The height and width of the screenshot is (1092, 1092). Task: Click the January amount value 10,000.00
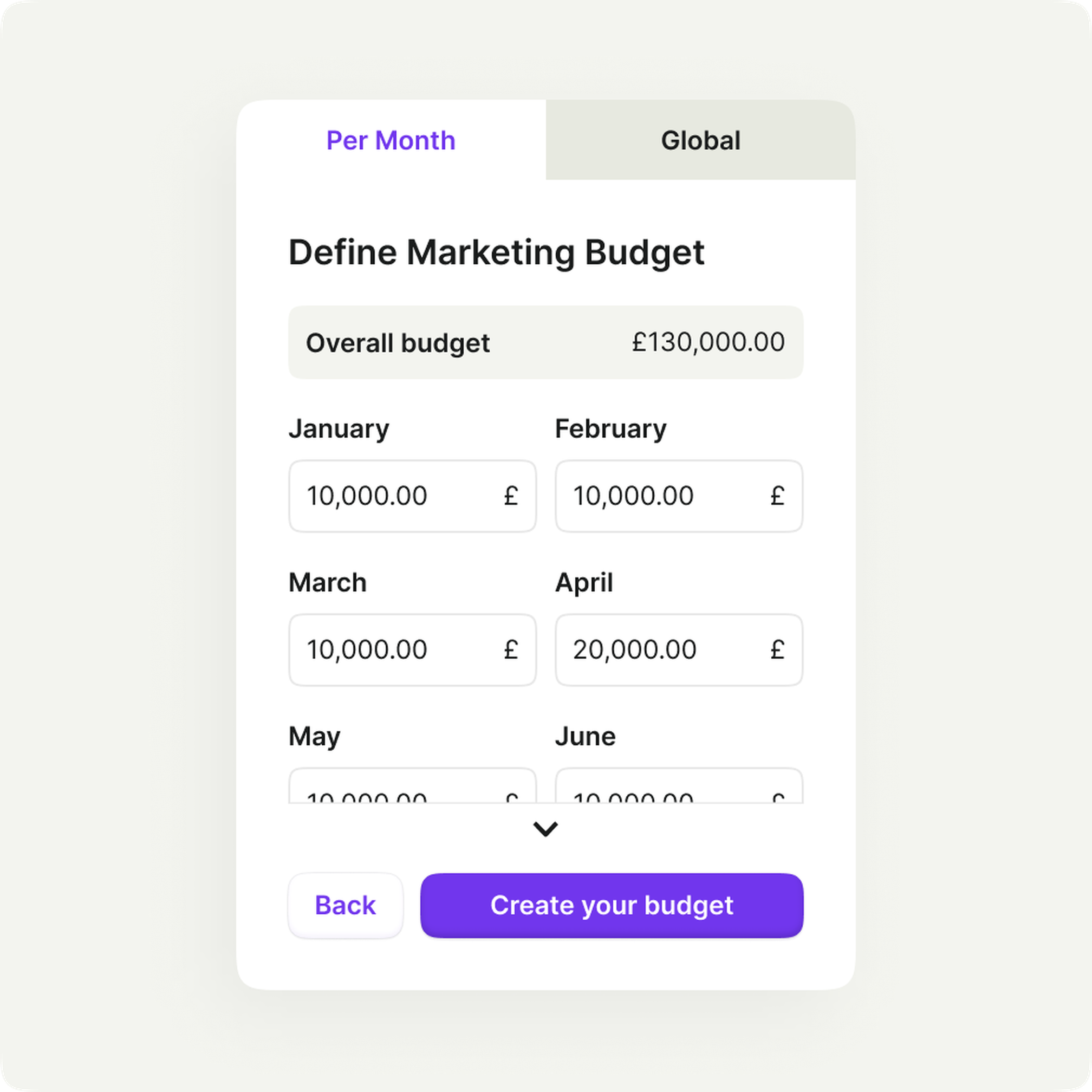[367, 496]
